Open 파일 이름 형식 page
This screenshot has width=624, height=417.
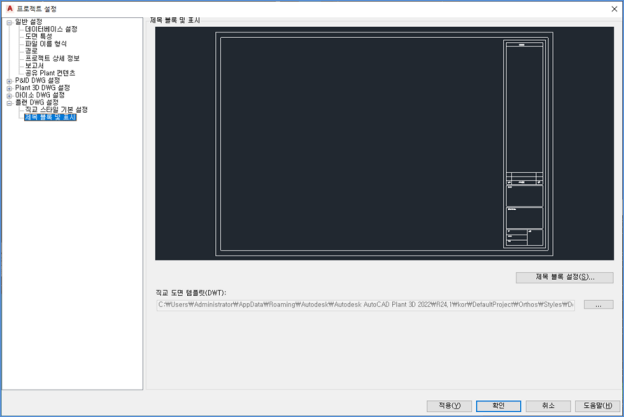point(46,44)
